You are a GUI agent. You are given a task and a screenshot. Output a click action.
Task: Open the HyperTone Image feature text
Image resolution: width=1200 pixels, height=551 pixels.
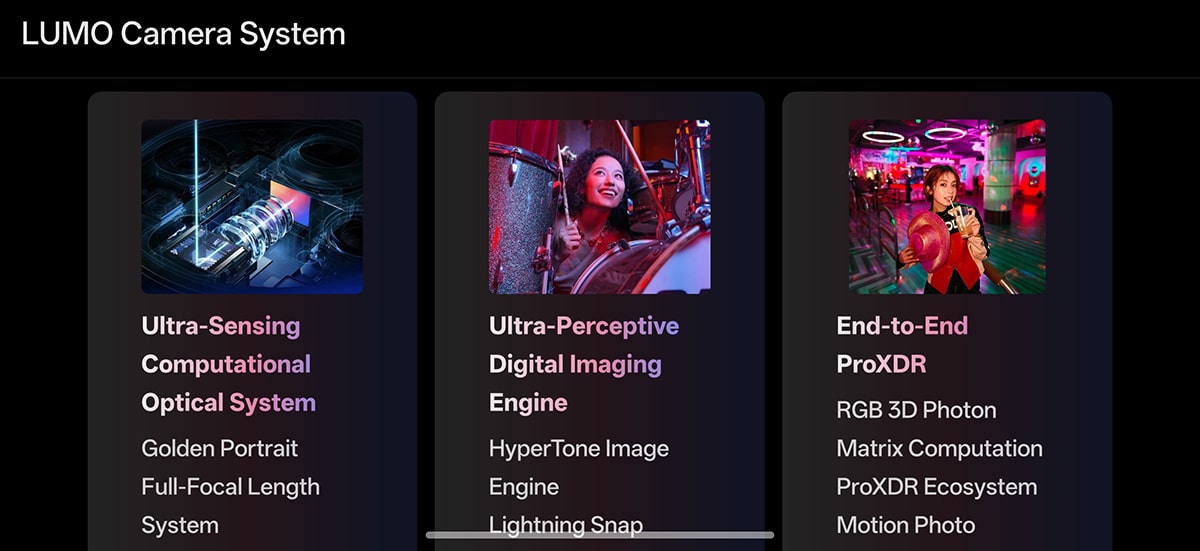579,448
